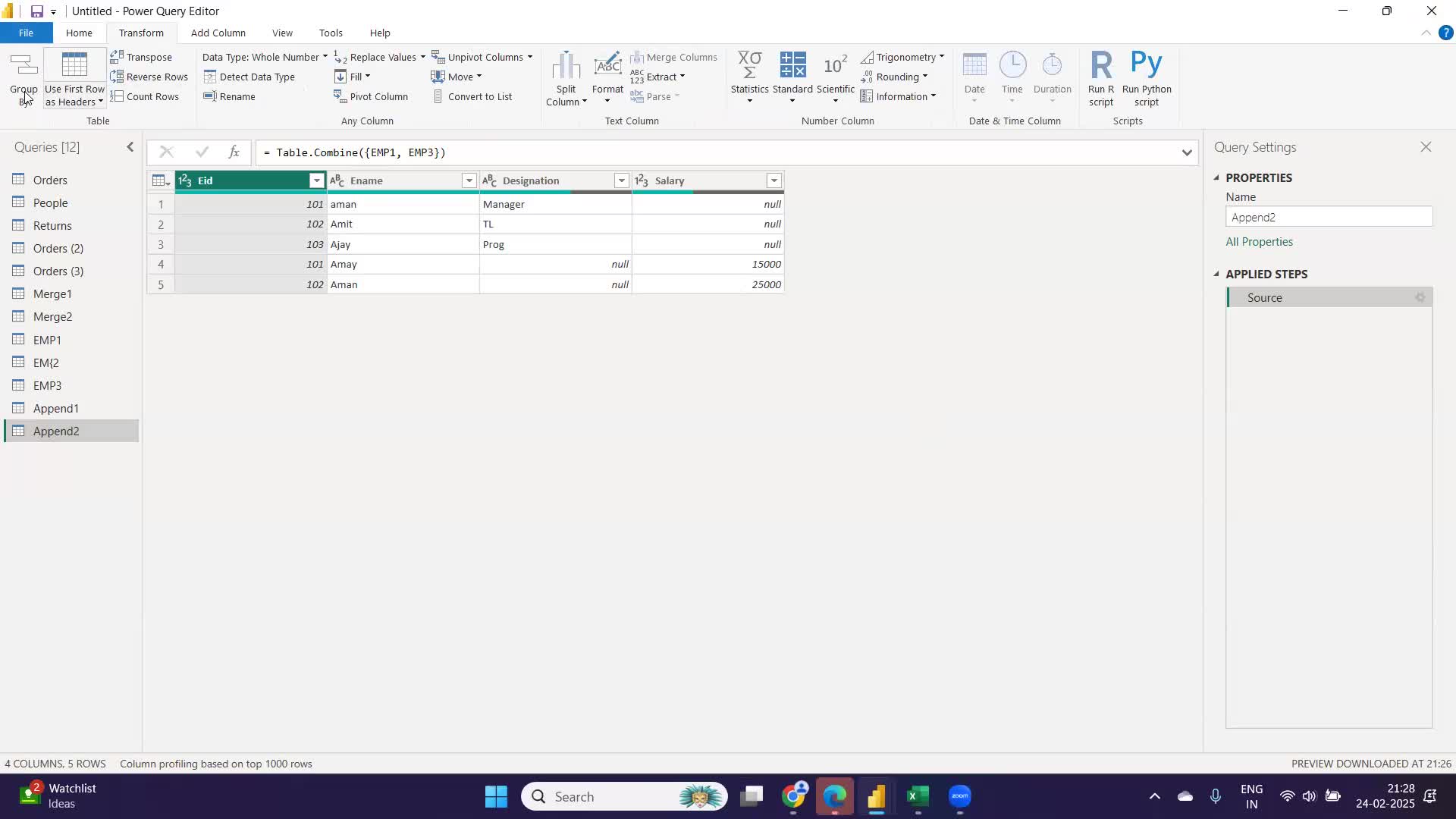
Task: Close the Query Settings pane
Action: pyautogui.click(x=1426, y=147)
